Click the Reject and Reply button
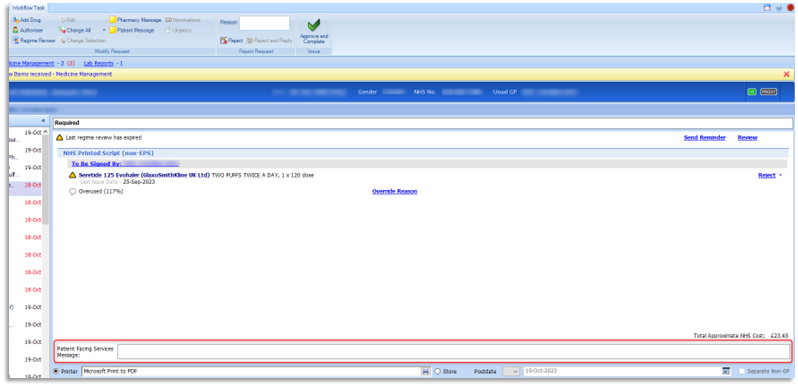 point(269,40)
